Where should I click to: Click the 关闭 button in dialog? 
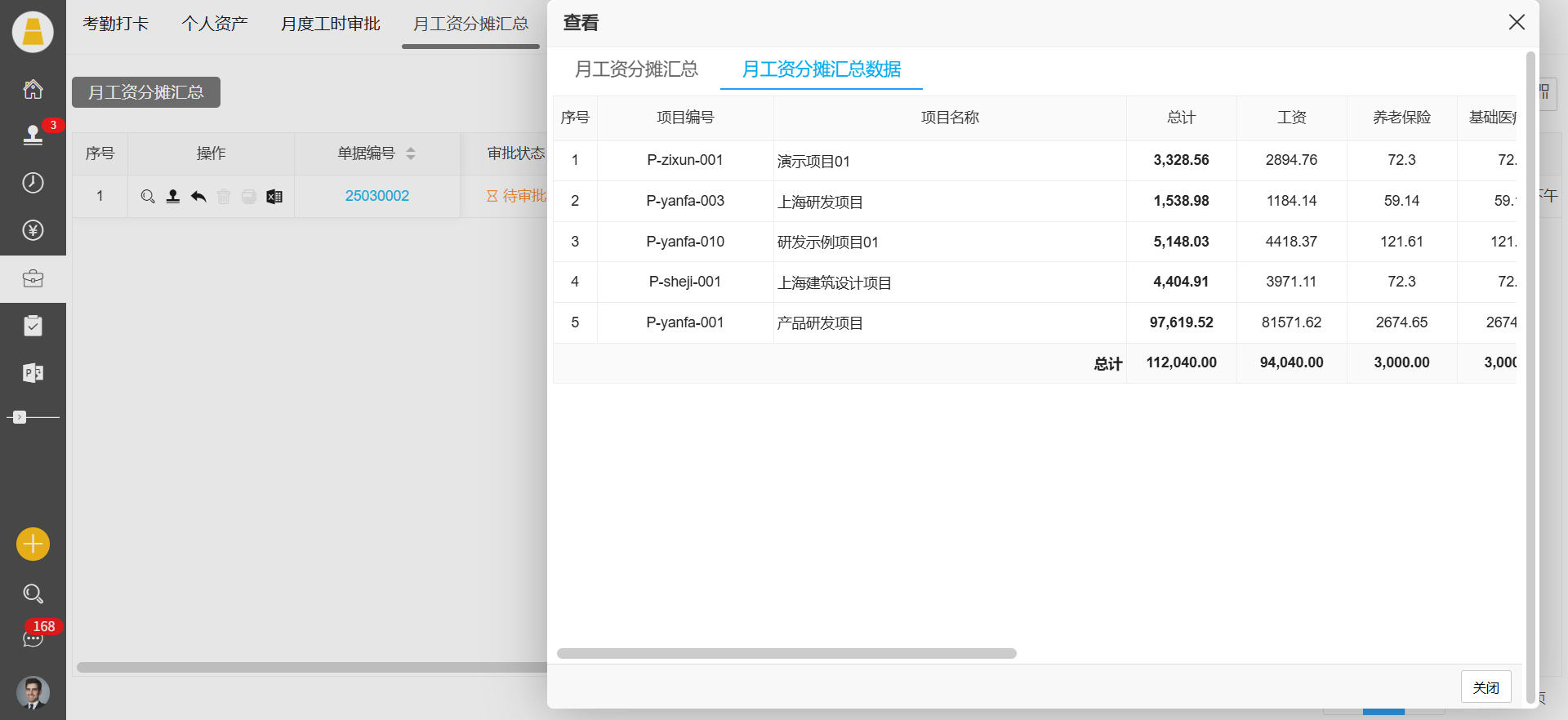tap(1486, 687)
